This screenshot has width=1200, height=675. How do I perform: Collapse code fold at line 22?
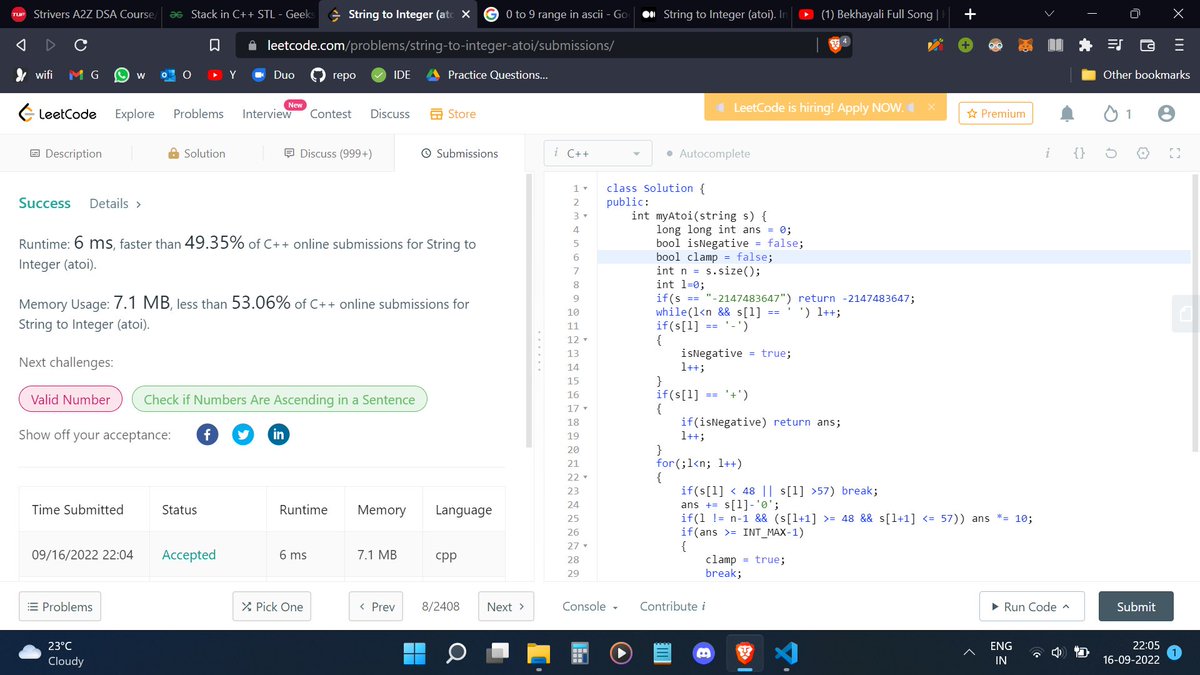[584, 478]
